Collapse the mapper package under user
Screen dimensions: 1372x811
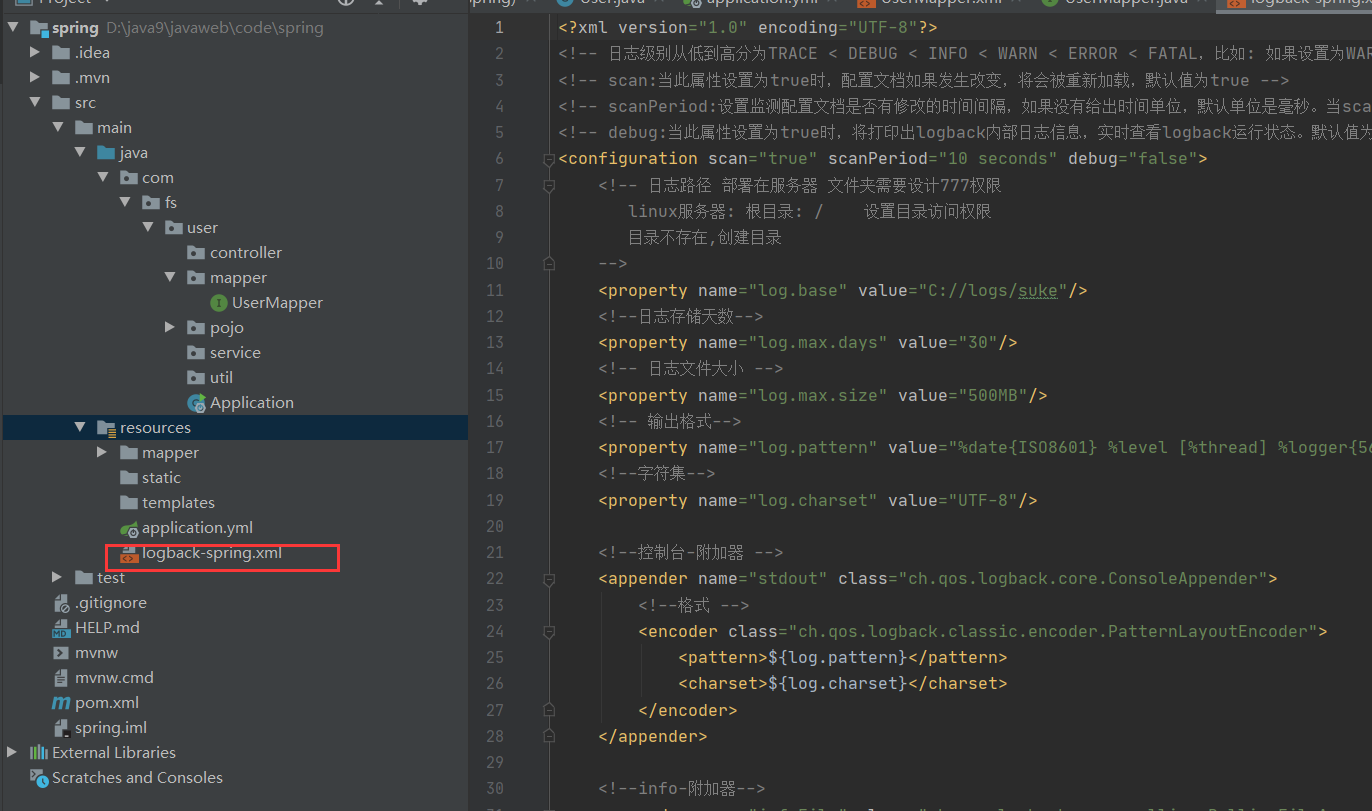point(171,278)
